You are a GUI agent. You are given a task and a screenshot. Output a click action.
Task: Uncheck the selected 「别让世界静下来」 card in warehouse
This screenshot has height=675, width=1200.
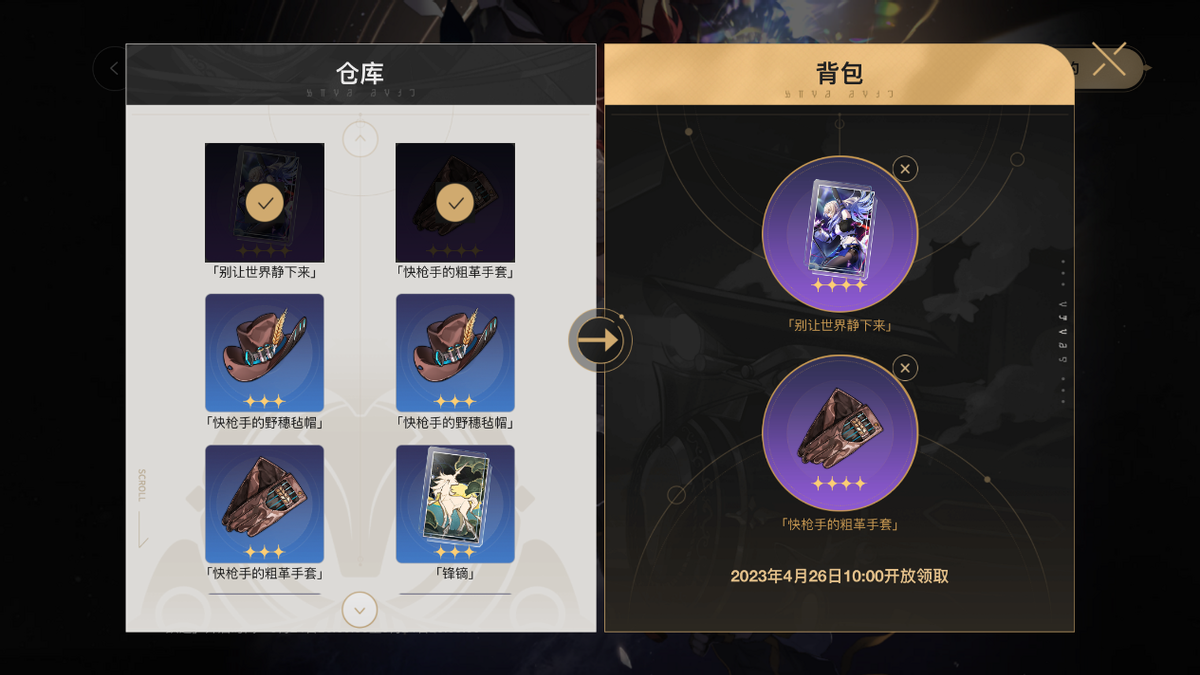coord(265,203)
